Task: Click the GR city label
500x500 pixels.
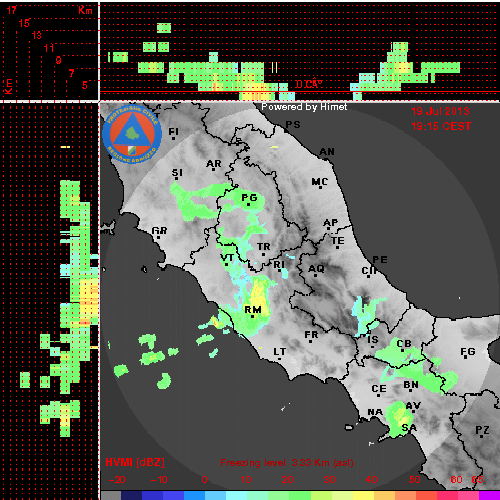Action: click(159, 230)
